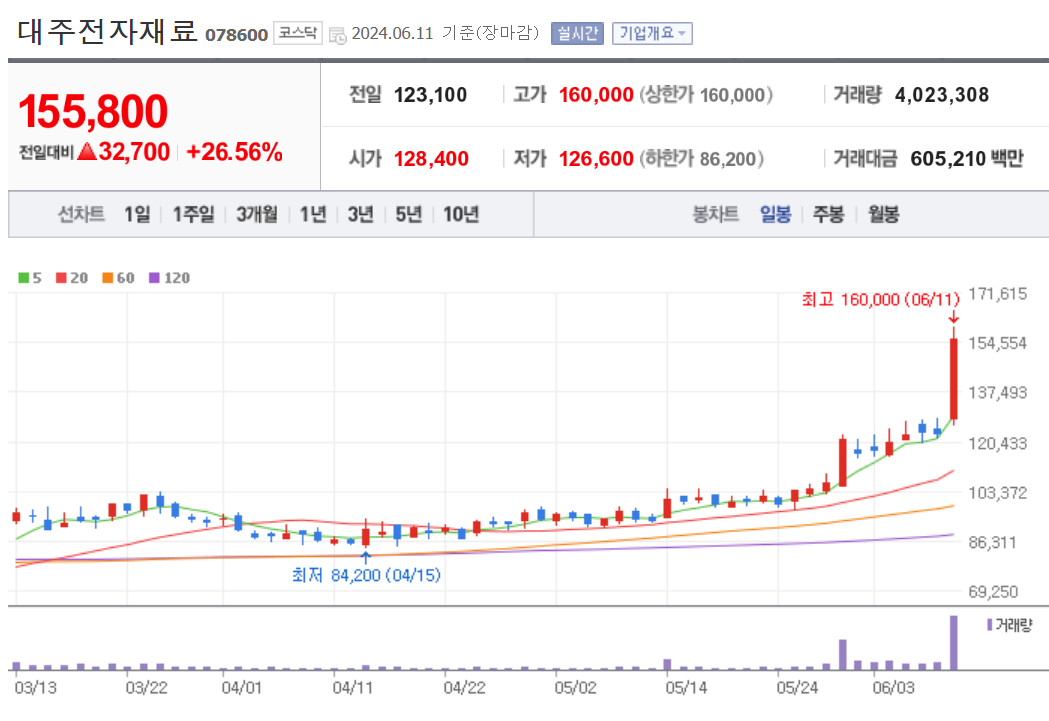1049x721 pixels.
Task: Click the current price 155,800
Action: pyautogui.click(x=93, y=111)
